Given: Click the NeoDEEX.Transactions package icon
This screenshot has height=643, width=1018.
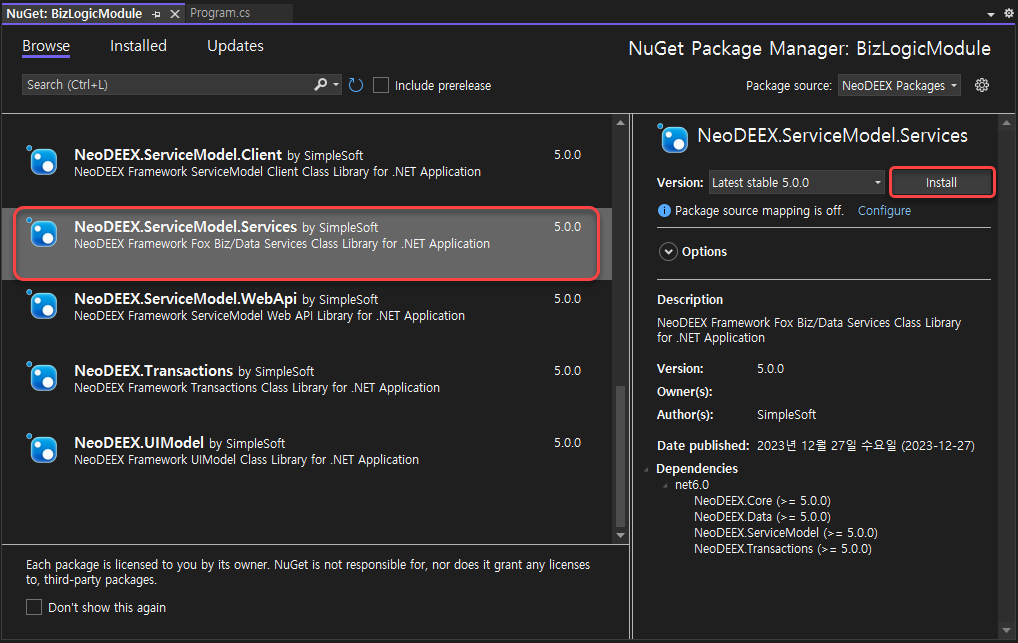Looking at the screenshot, I should pyautogui.click(x=43, y=377).
